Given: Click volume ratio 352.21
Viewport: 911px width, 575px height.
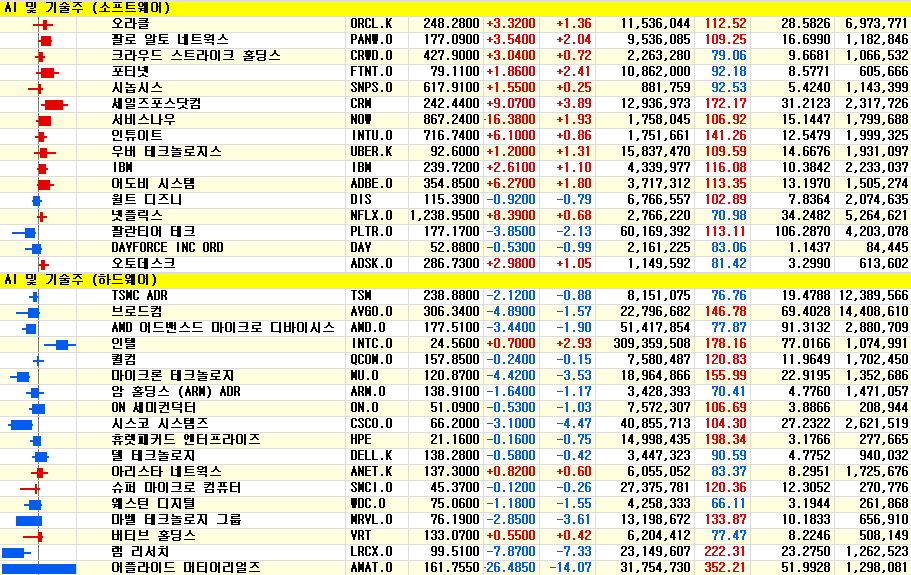Looking at the screenshot, I should [x=725, y=567].
